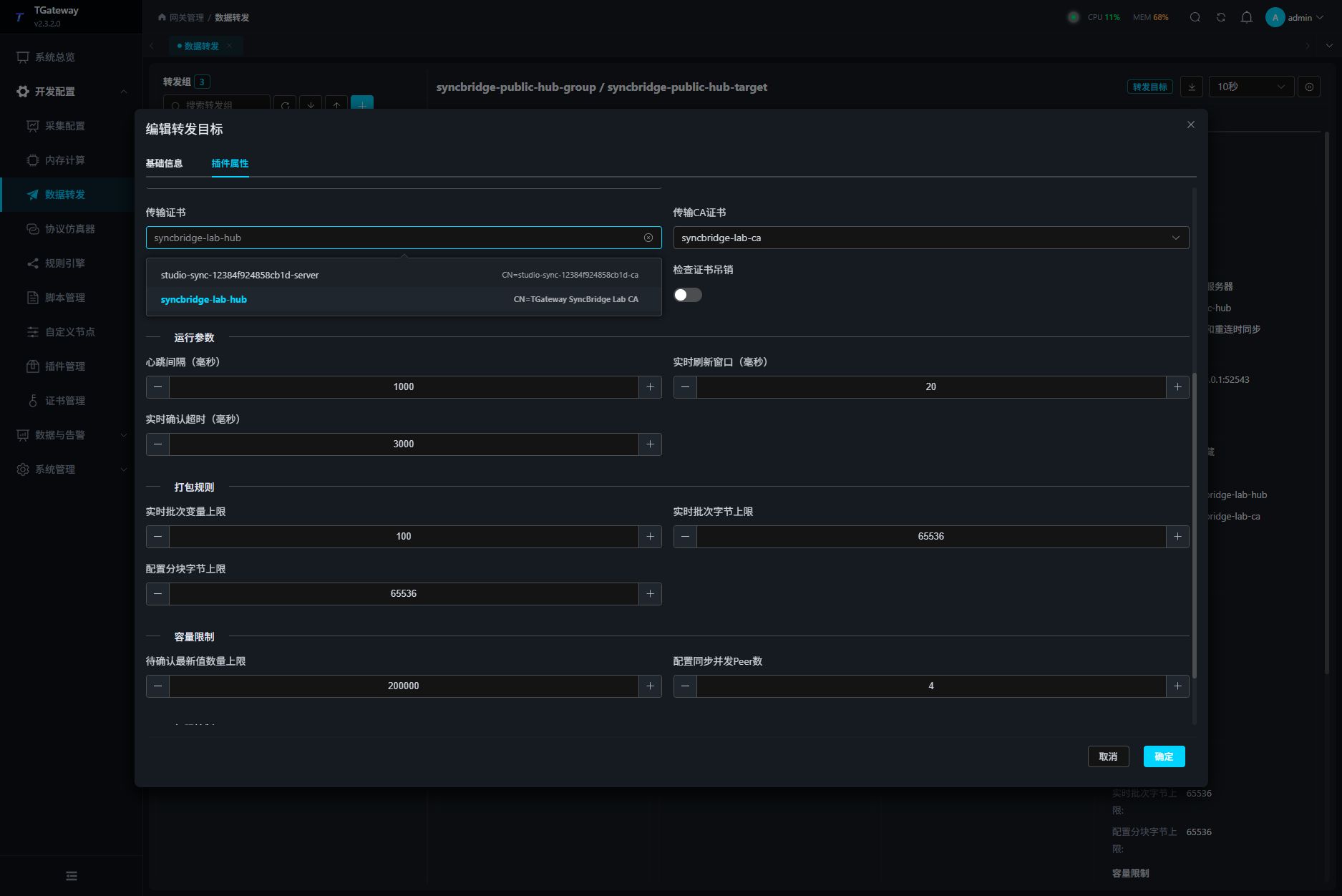Click the refresh icon in top bar
Screen dimensions: 1342x896
pyautogui.click(x=1221, y=17)
